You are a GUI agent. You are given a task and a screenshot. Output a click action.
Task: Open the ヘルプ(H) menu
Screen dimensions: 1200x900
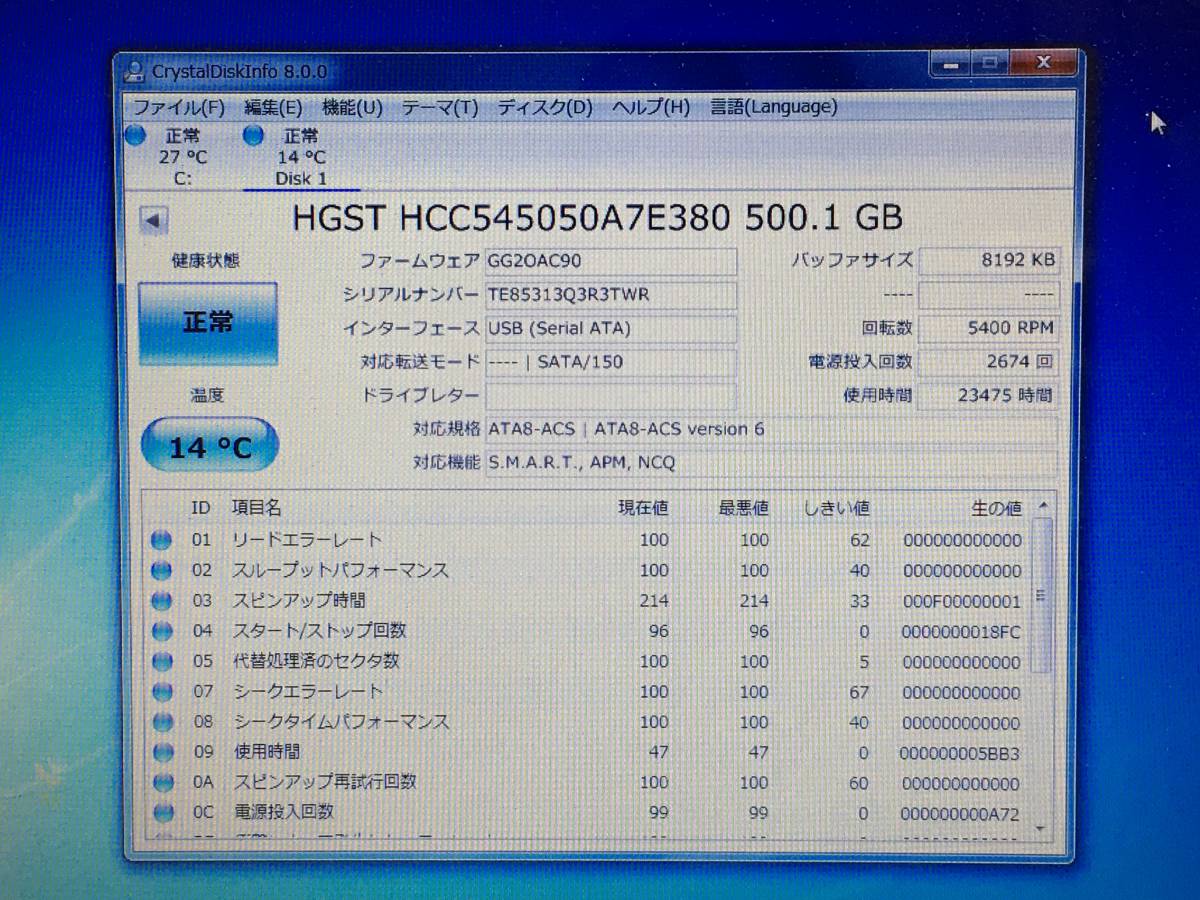point(651,107)
